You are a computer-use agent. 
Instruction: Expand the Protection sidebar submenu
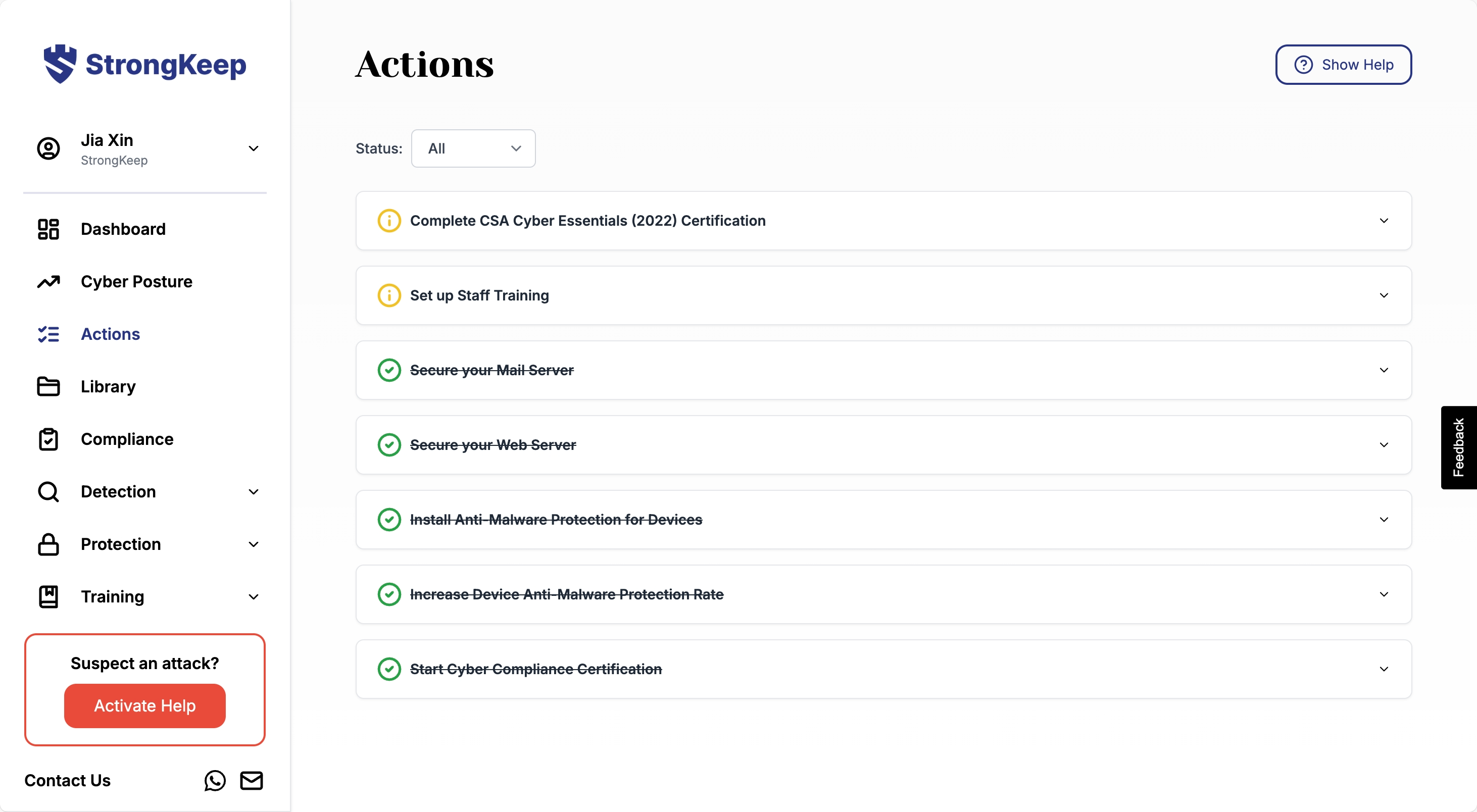254,544
